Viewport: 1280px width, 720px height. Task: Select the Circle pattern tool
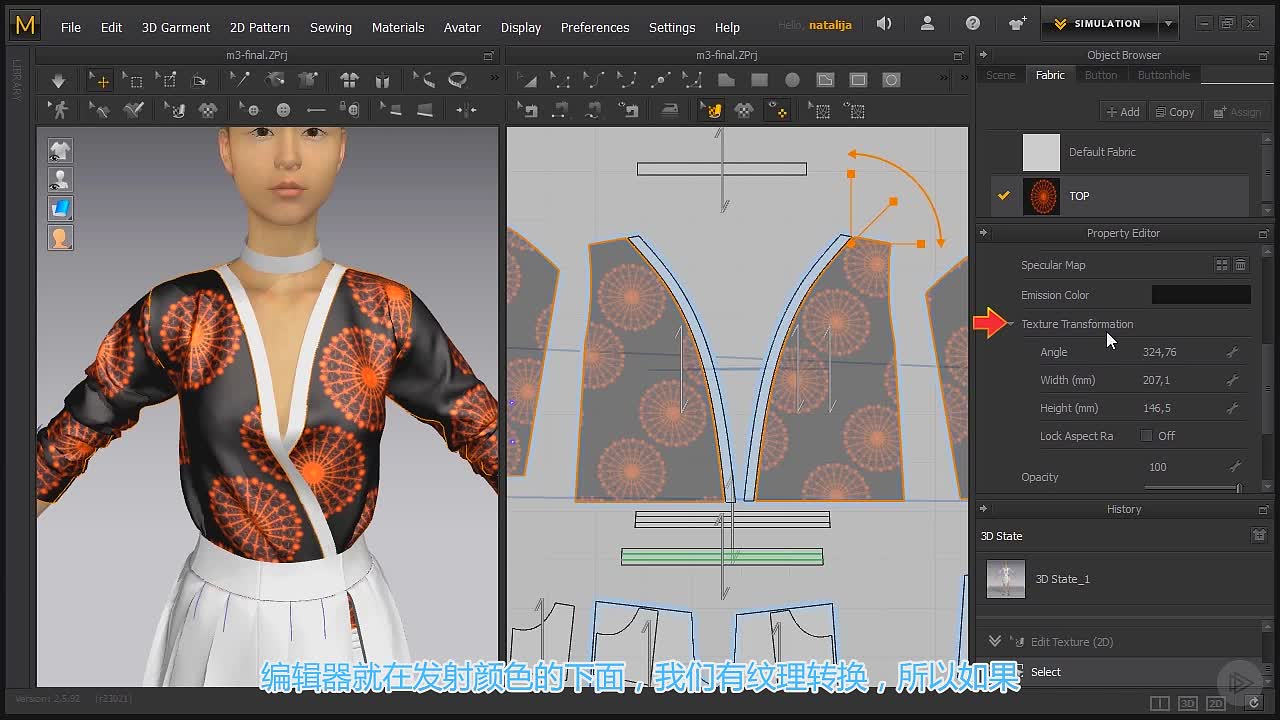click(x=792, y=80)
